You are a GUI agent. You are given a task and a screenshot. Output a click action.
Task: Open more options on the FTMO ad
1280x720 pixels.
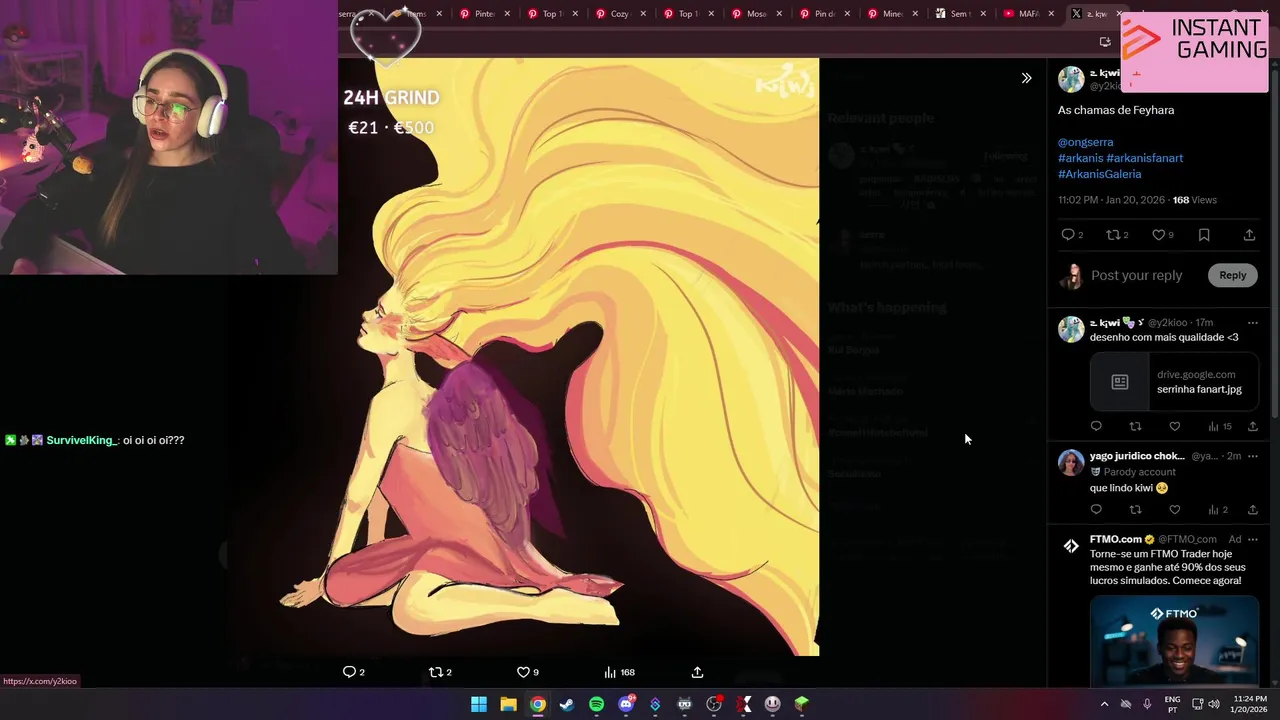(x=1252, y=539)
